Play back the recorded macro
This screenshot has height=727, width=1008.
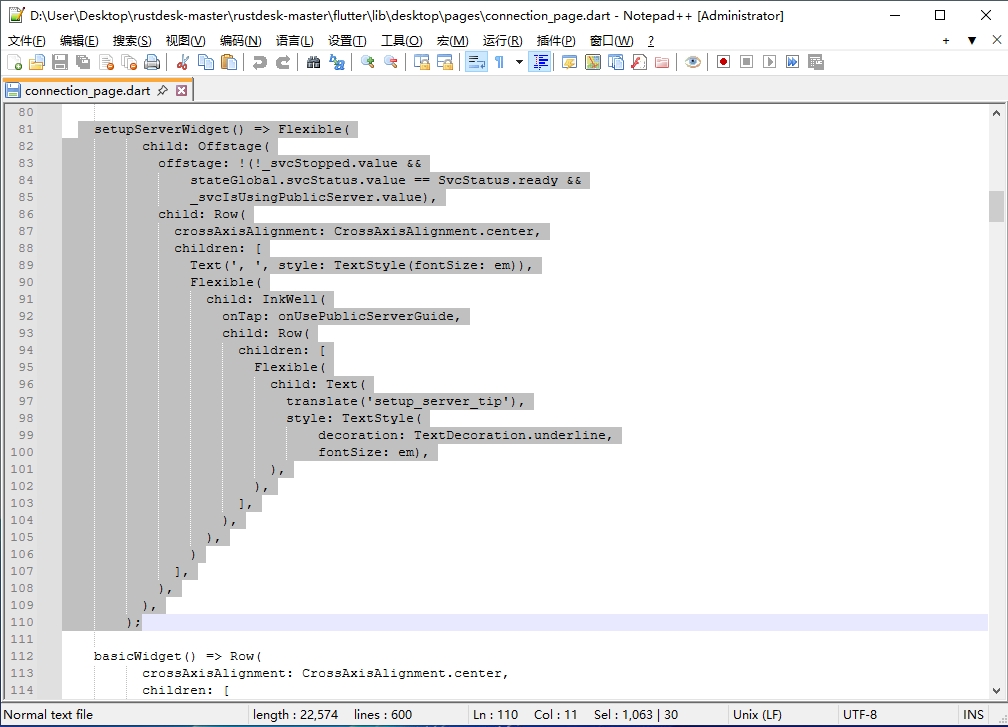pyautogui.click(x=770, y=62)
